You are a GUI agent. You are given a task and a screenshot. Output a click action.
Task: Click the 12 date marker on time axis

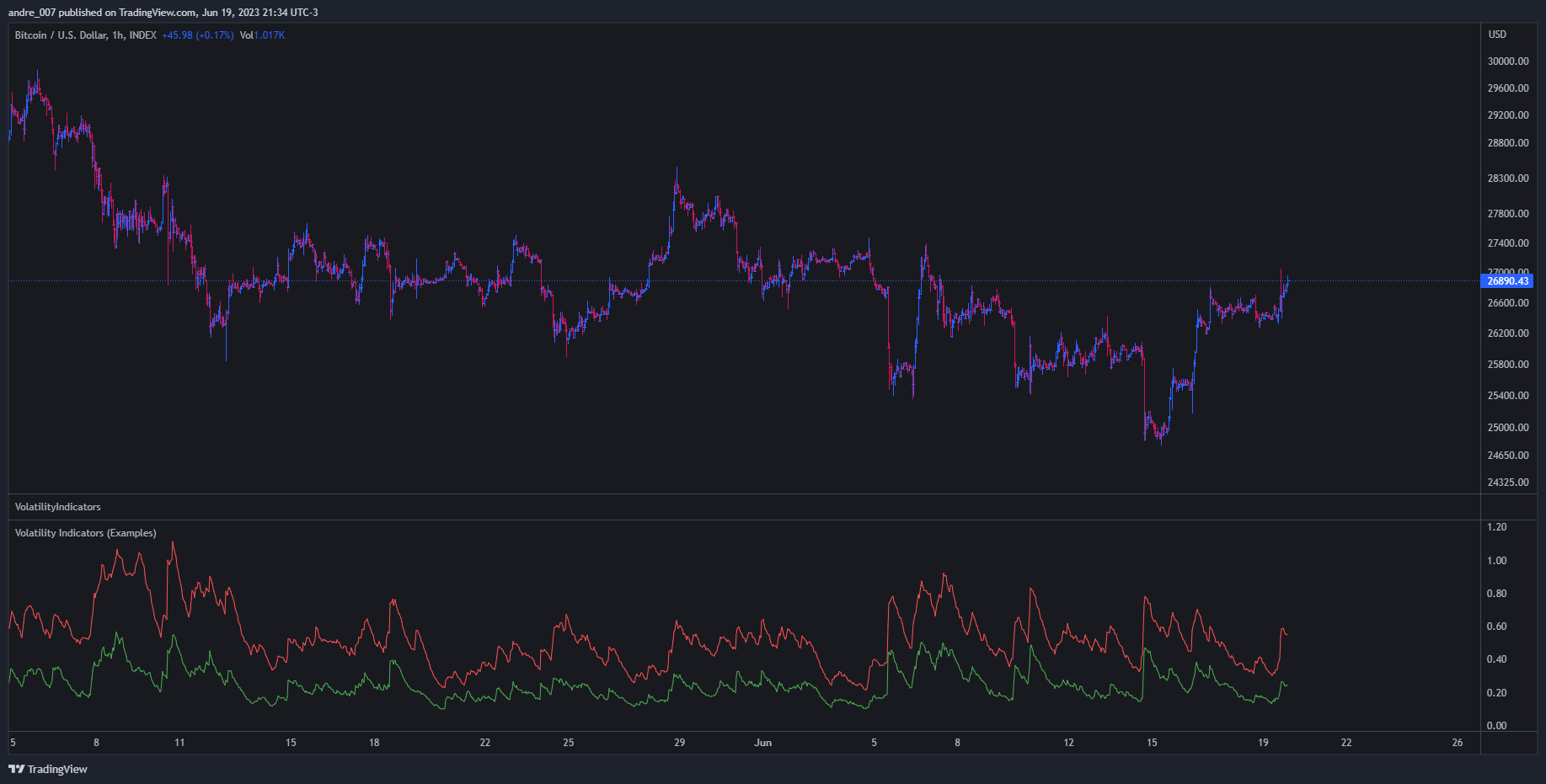click(x=1069, y=743)
